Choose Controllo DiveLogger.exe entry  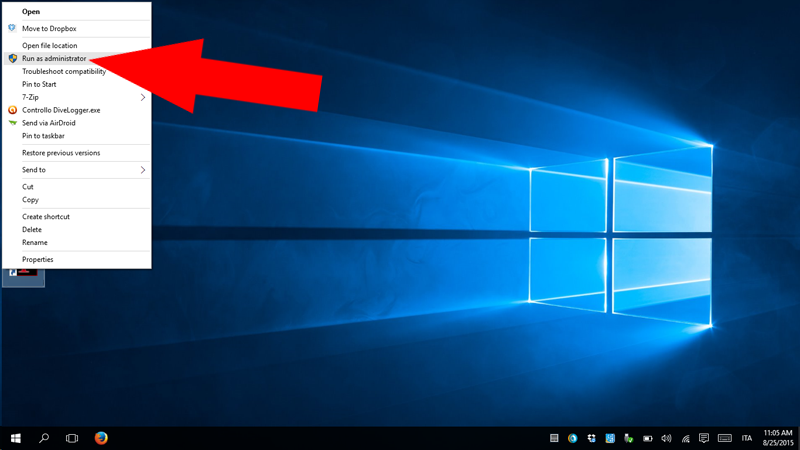tap(77, 110)
